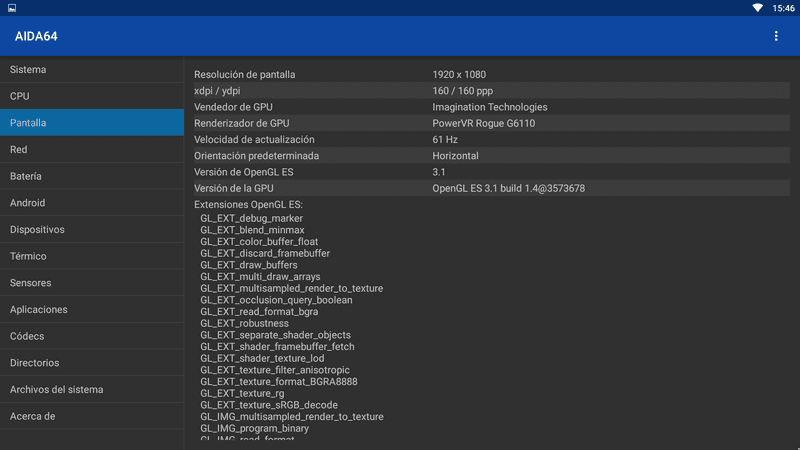Viewport: 800px width, 450px height.
Task: Select the 61 Hz value
Action: (445, 139)
